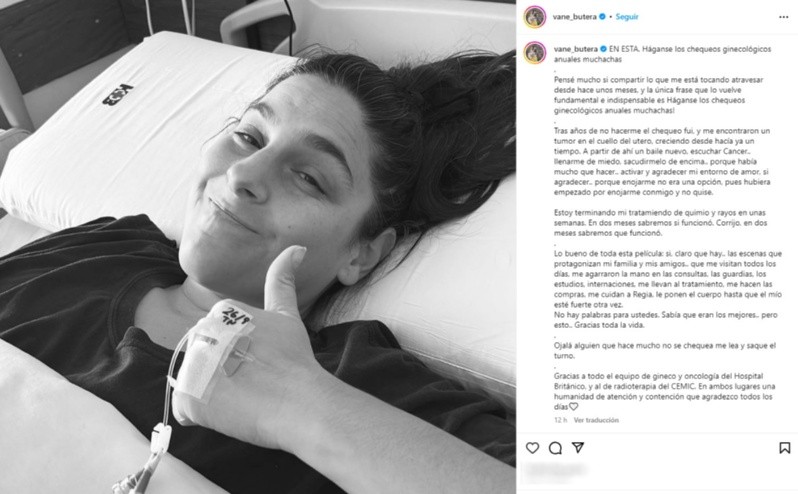Click the profile avatar beside the caption
The height and width of the screenshot is (494, 798).
tap(535, 53)
